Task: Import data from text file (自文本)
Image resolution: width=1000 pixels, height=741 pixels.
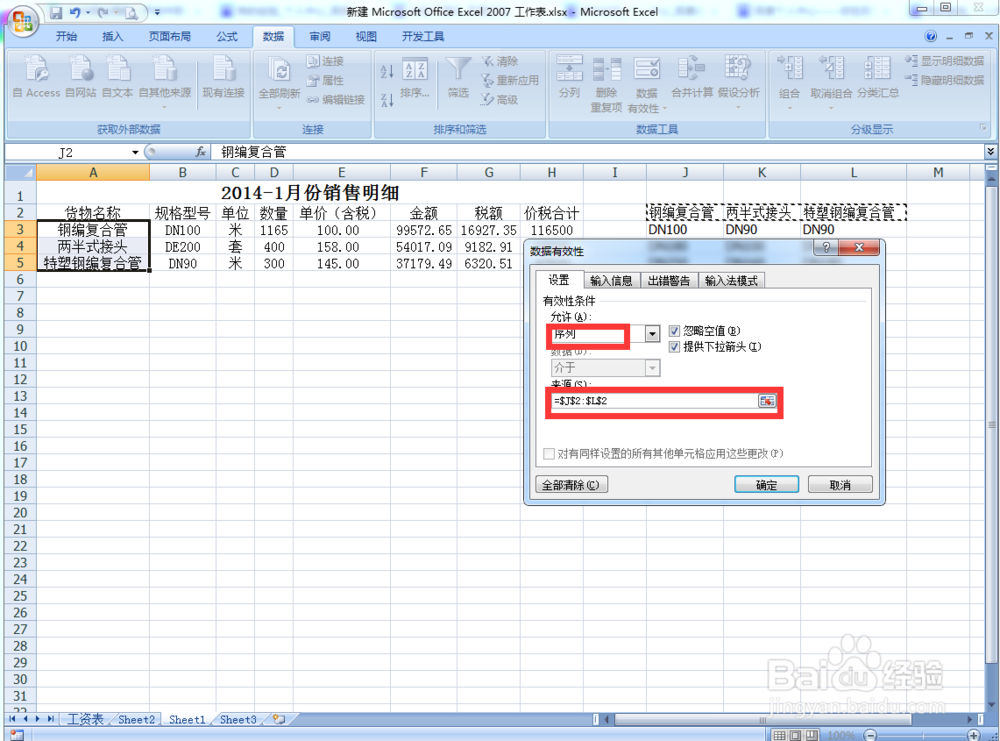Action: coord(117,77)
